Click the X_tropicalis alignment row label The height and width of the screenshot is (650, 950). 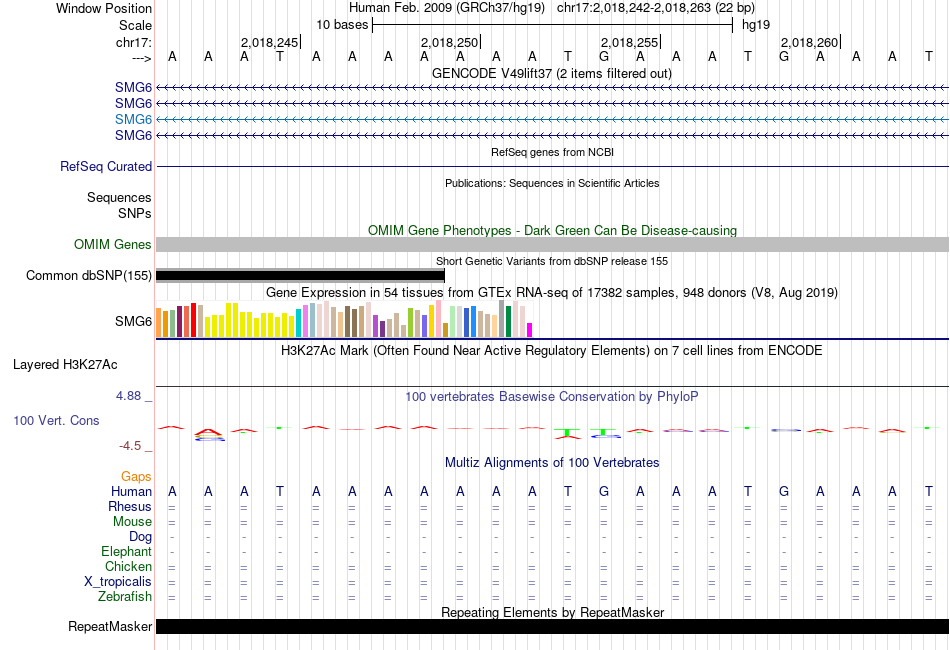[118, 582]
